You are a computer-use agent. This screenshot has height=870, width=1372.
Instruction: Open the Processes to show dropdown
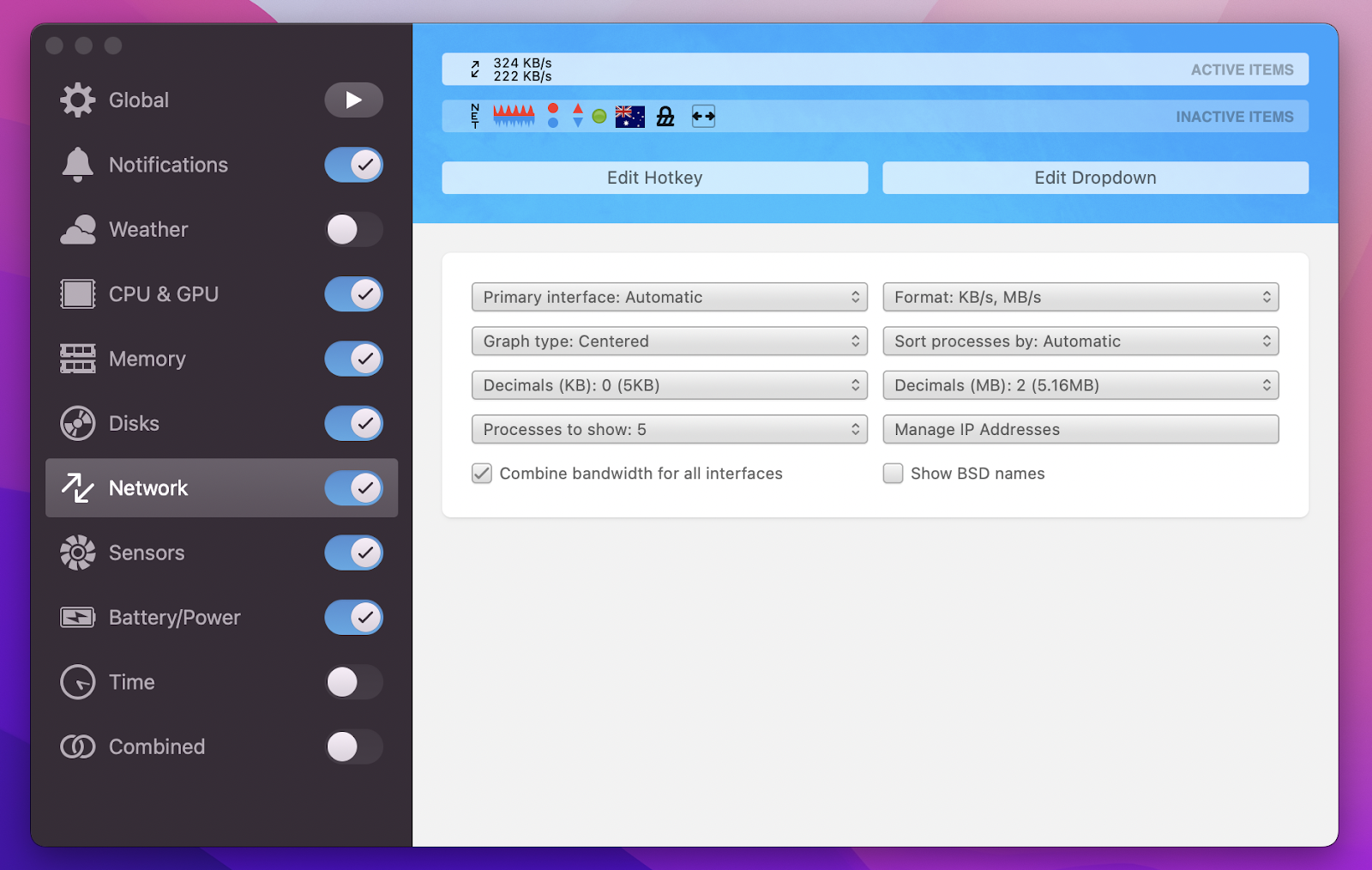coord(670,429)
